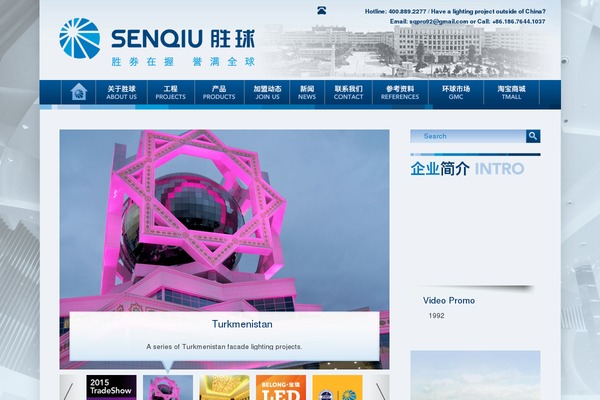Open the Projects menu item

click(171, 92)
